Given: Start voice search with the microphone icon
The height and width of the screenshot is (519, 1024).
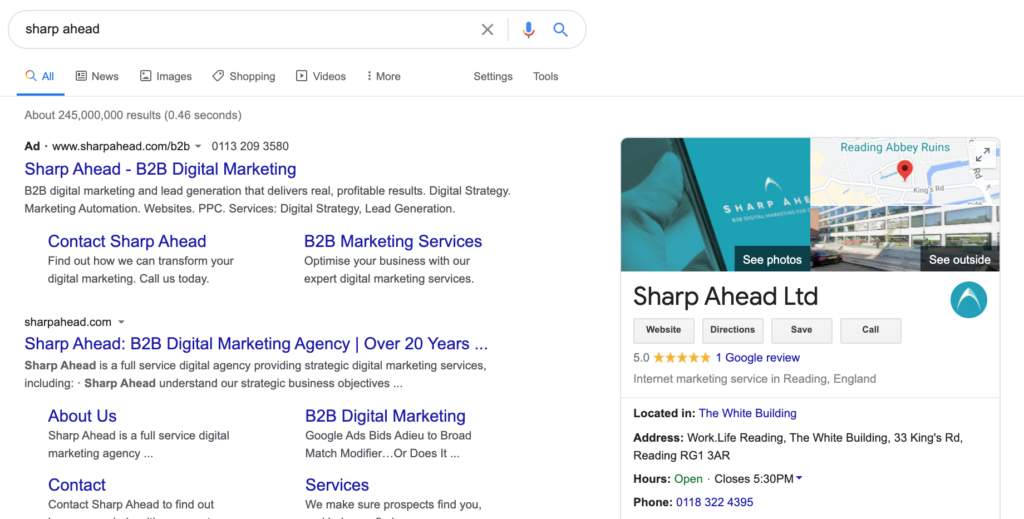Looking at the screenshot, I should point(528,29).
